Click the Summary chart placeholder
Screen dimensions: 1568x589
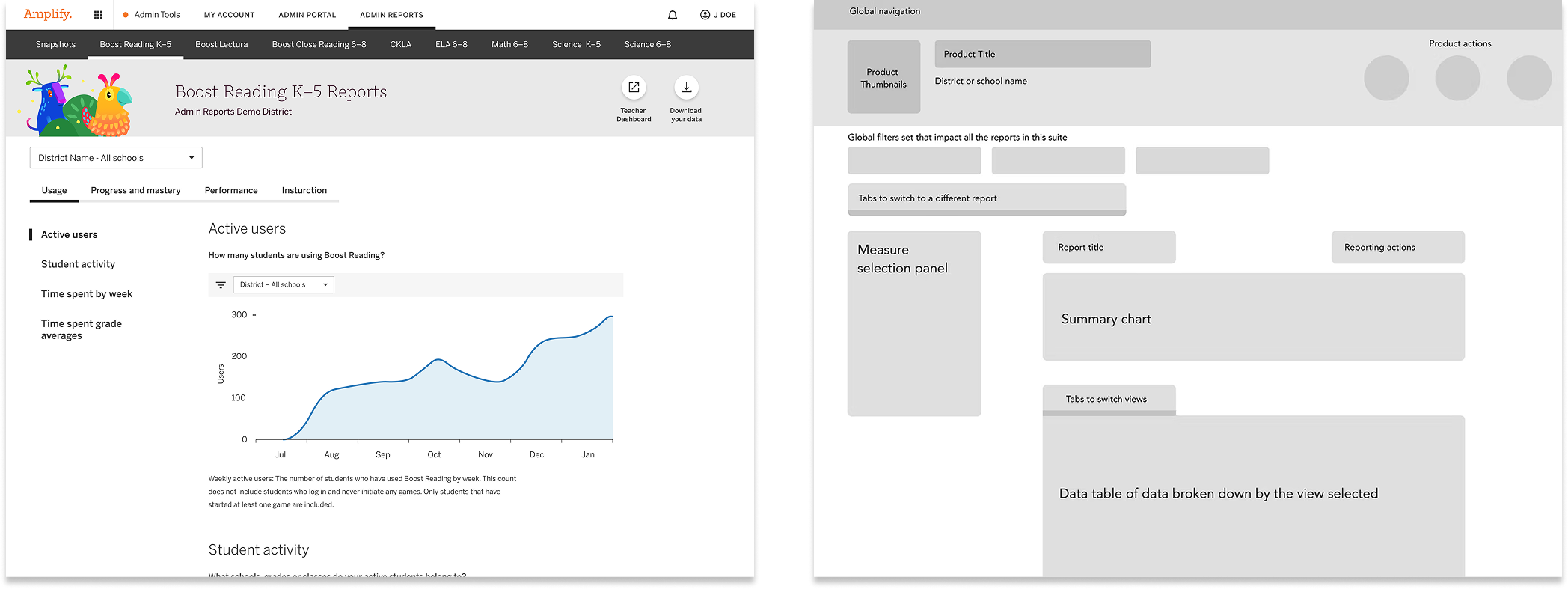(1253, 317)
